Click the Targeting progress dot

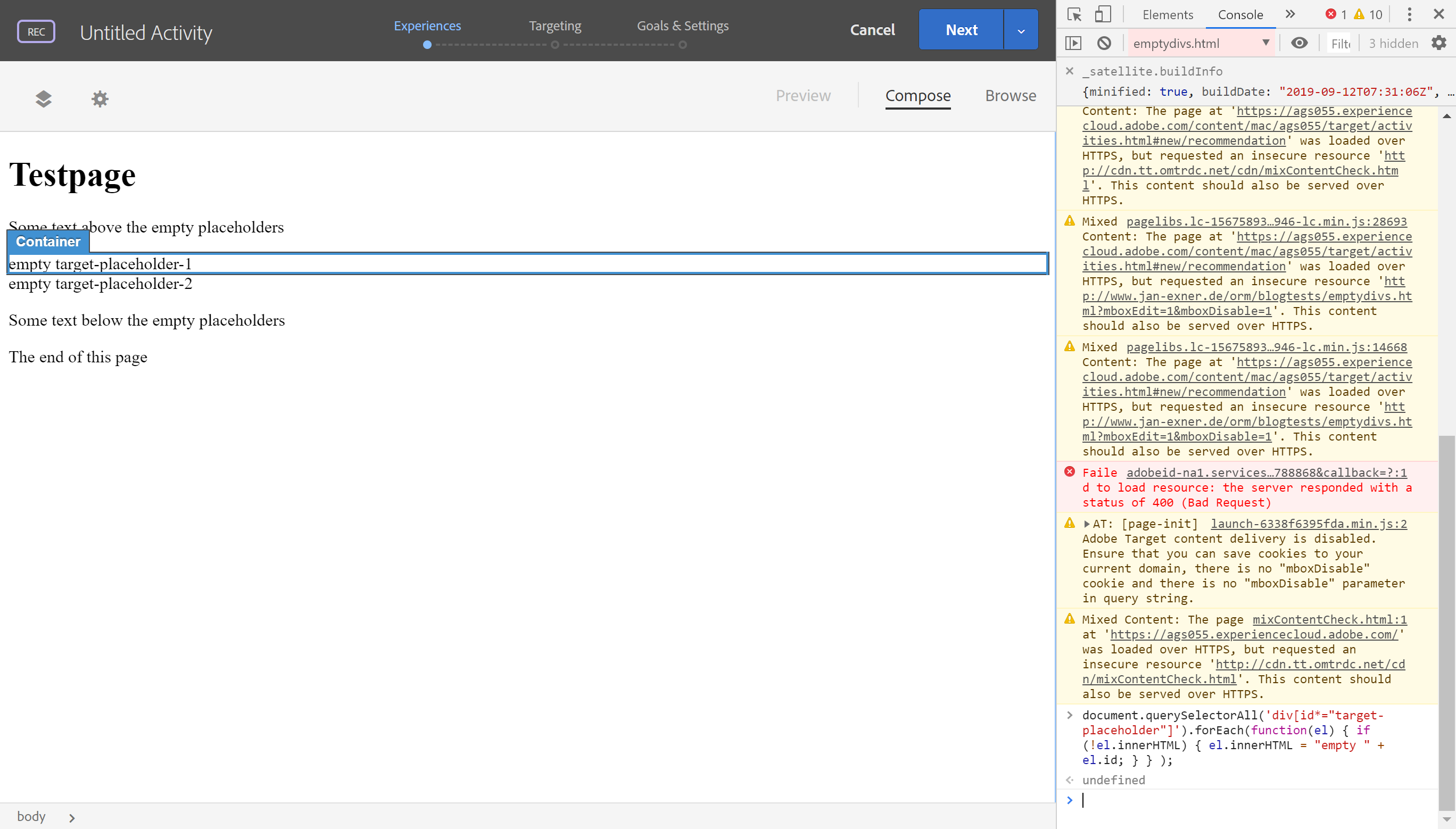point(554,44)
